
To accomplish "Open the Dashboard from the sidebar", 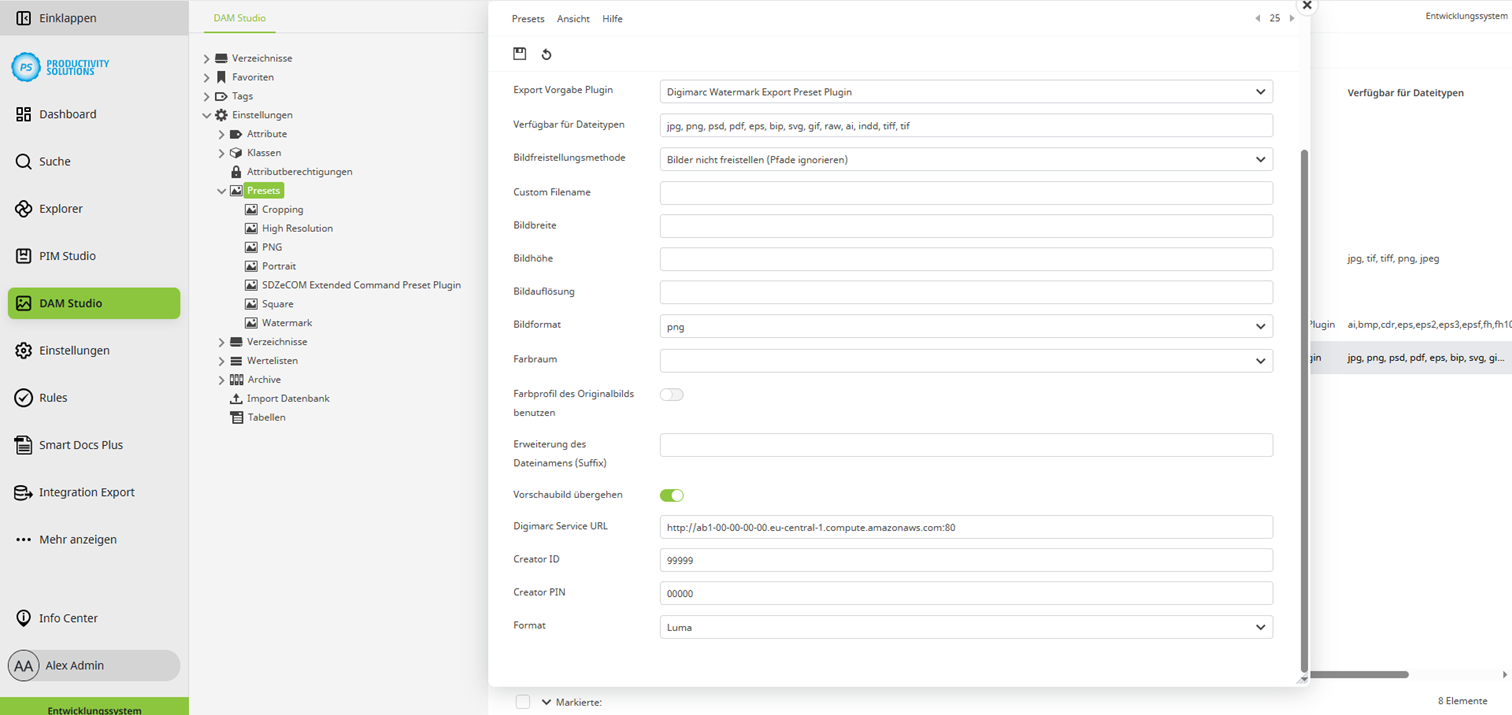I will point(67,114).
